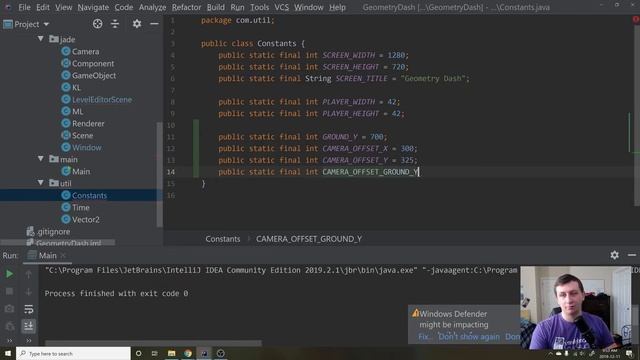The image size is (640, 360).
Task: Open the Code menu
Action: point(124,7)
